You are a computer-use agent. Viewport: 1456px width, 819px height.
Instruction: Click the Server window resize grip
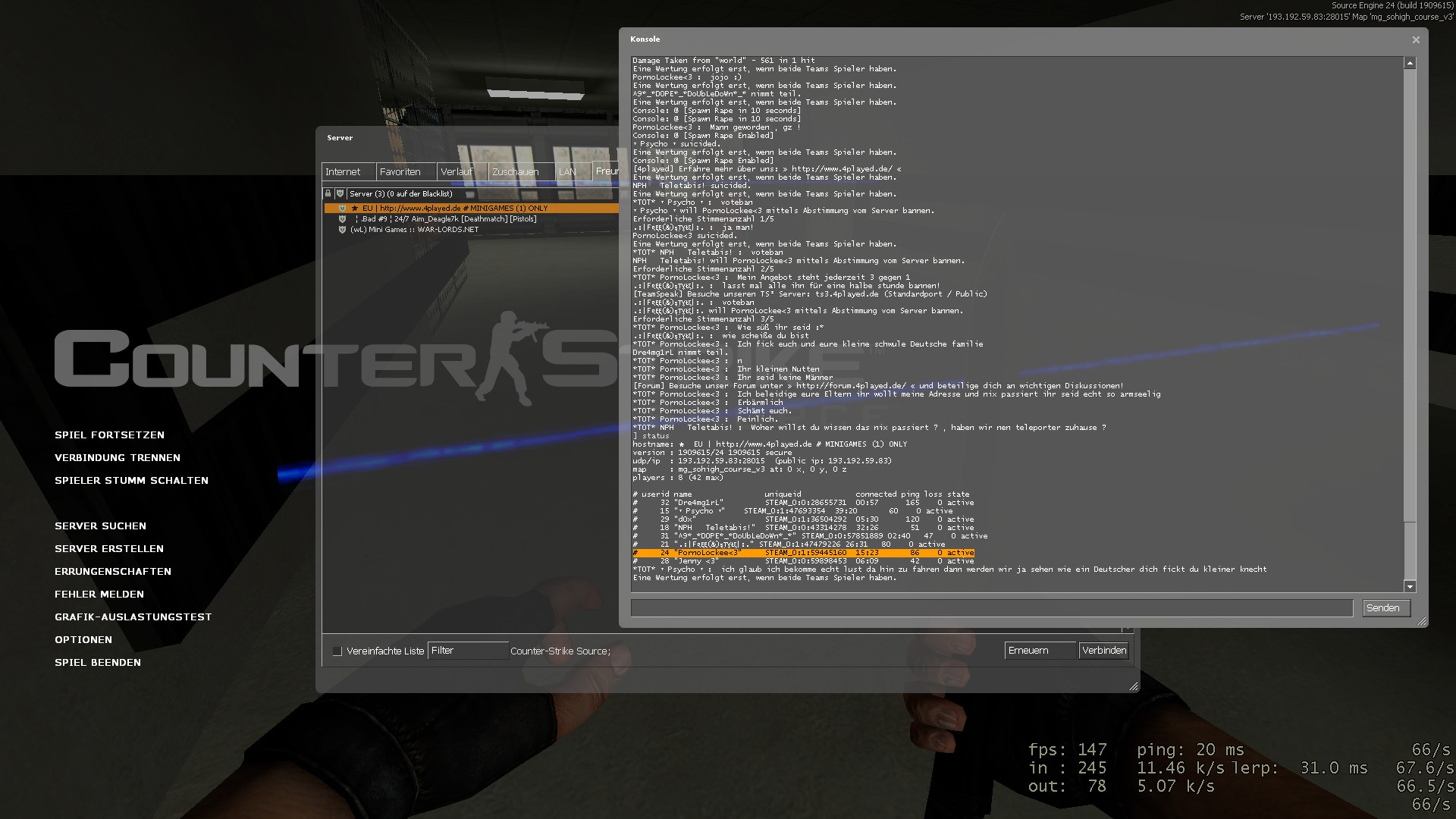pyautogui.click(x=1133, y=686)
